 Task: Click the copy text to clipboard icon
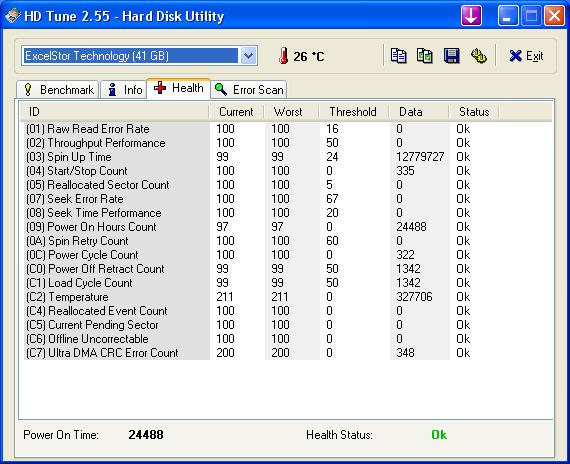coord(398,56)
